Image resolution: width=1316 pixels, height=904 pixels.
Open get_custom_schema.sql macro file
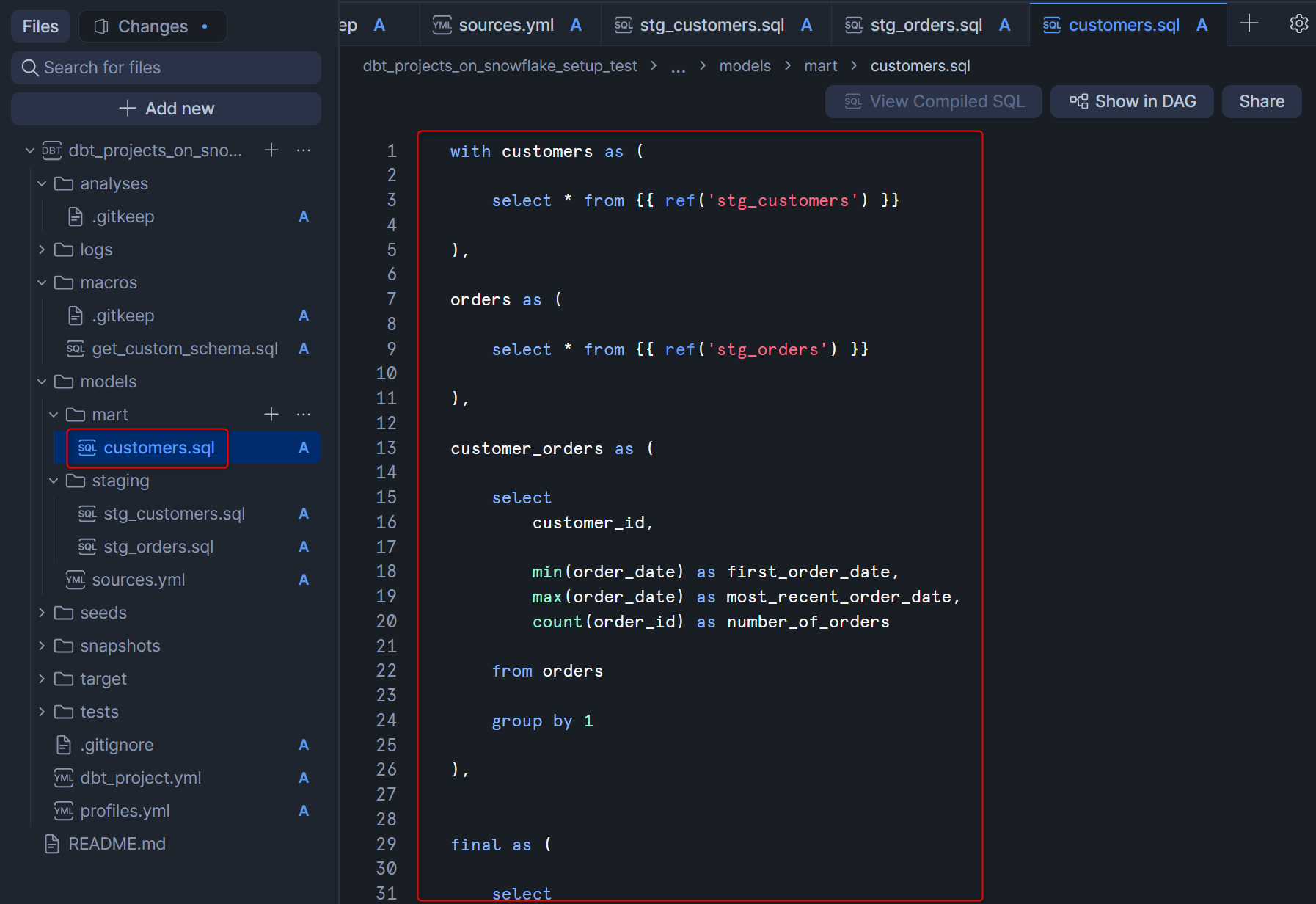[184, 349]
